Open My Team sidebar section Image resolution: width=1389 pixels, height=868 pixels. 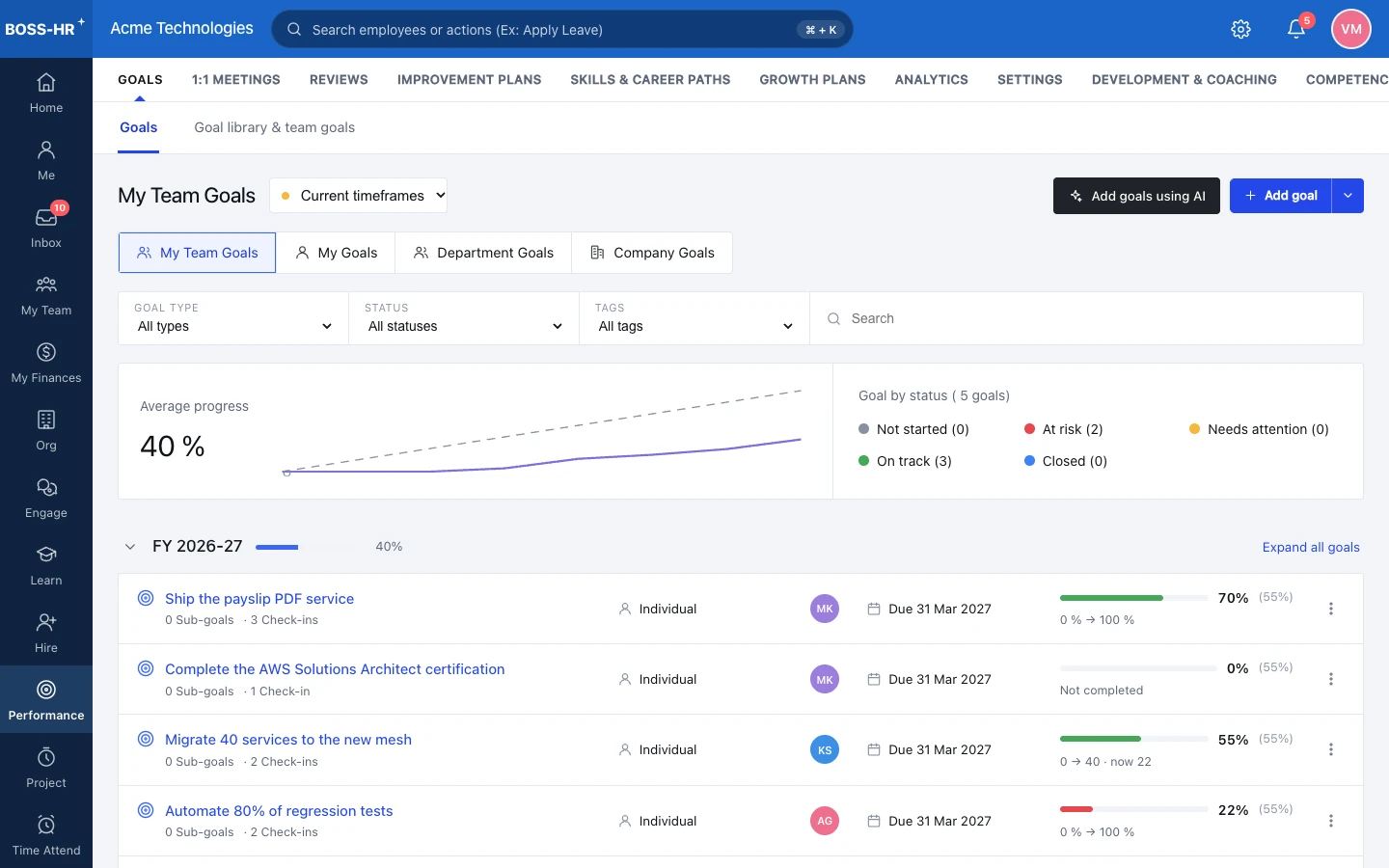pos(46,295)
